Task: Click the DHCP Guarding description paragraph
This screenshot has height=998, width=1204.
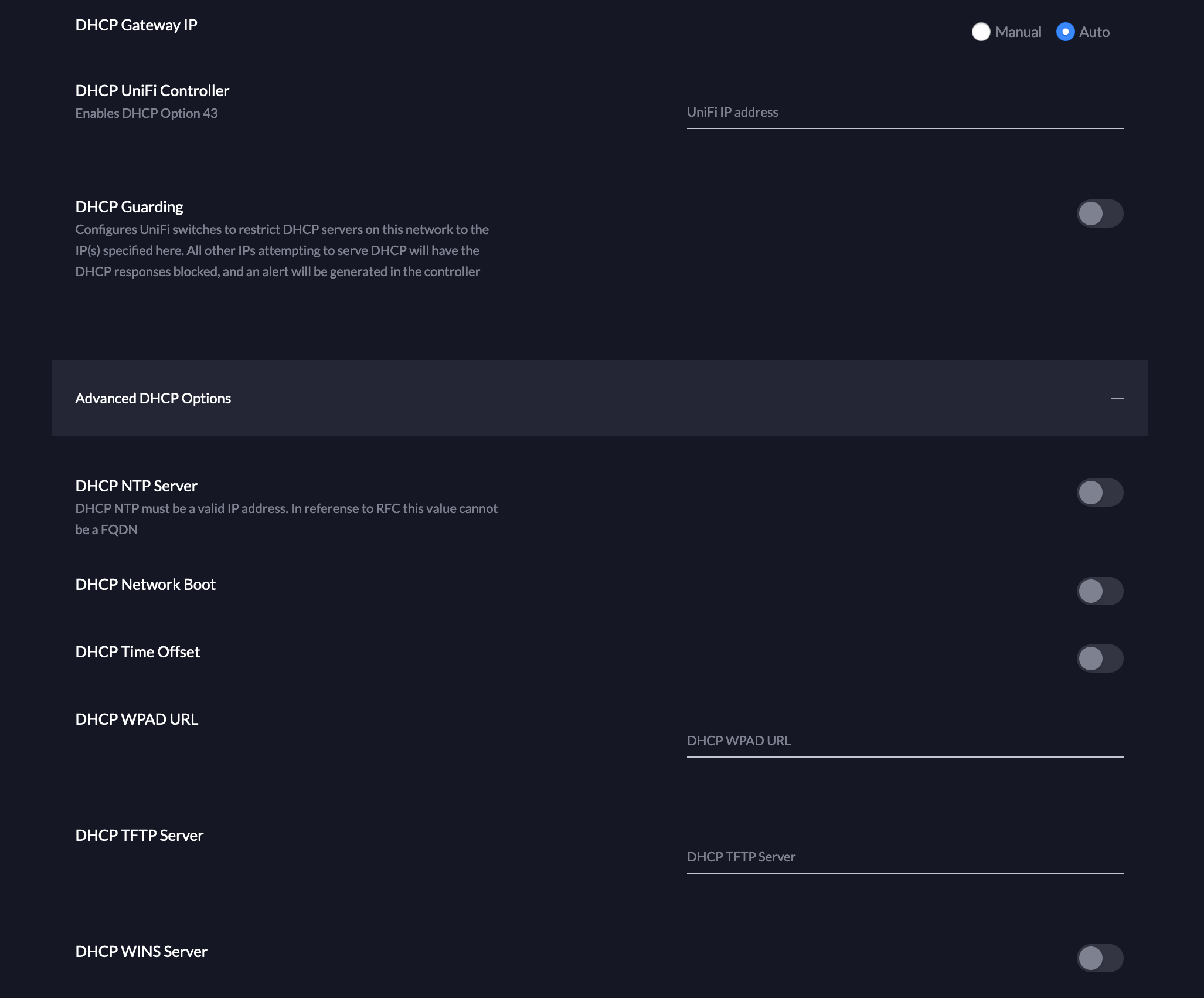Action: click(x=282, y=250)
